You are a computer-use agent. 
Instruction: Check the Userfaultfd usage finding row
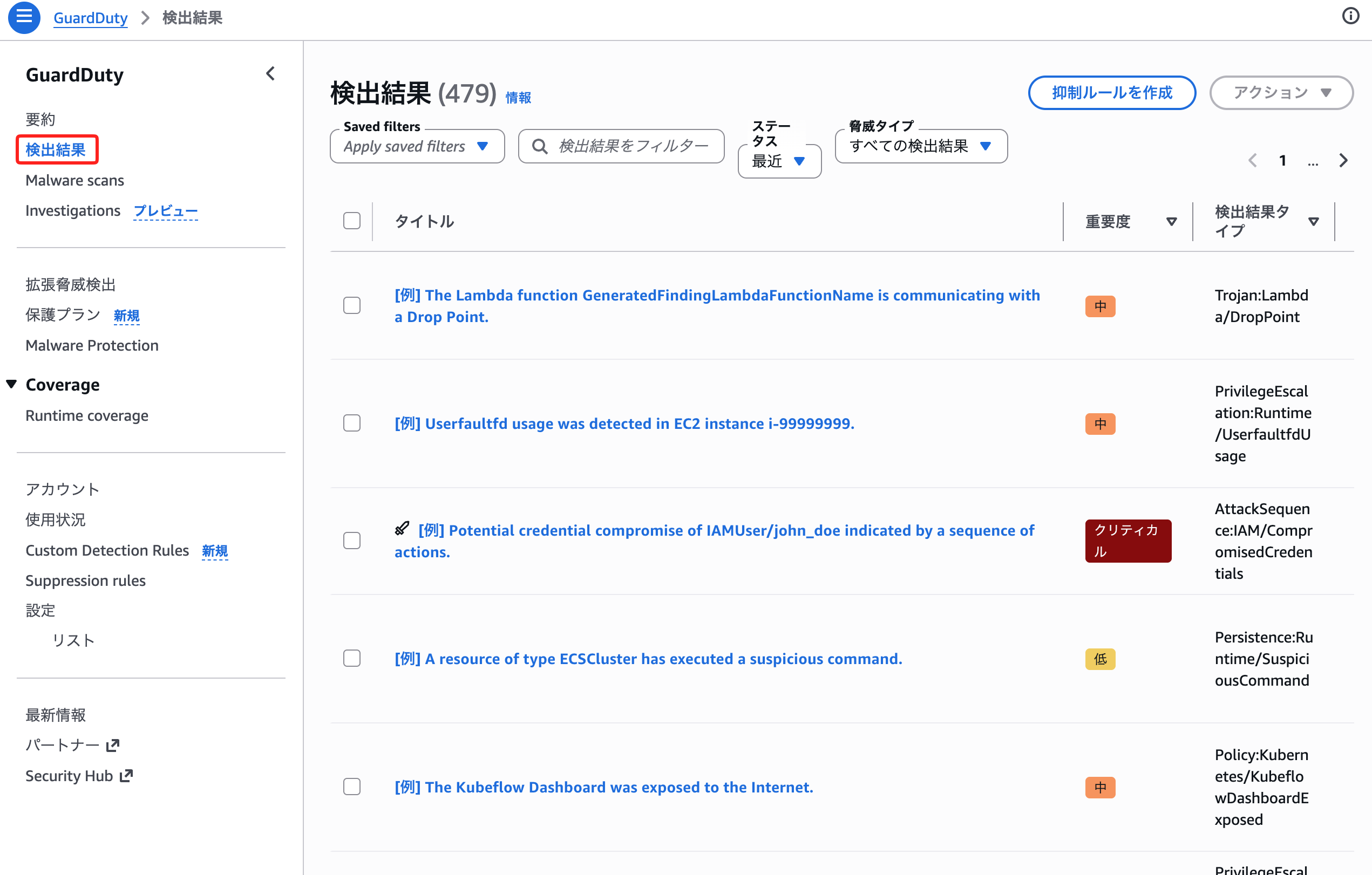pyautogui.click(x=352, y=423)
